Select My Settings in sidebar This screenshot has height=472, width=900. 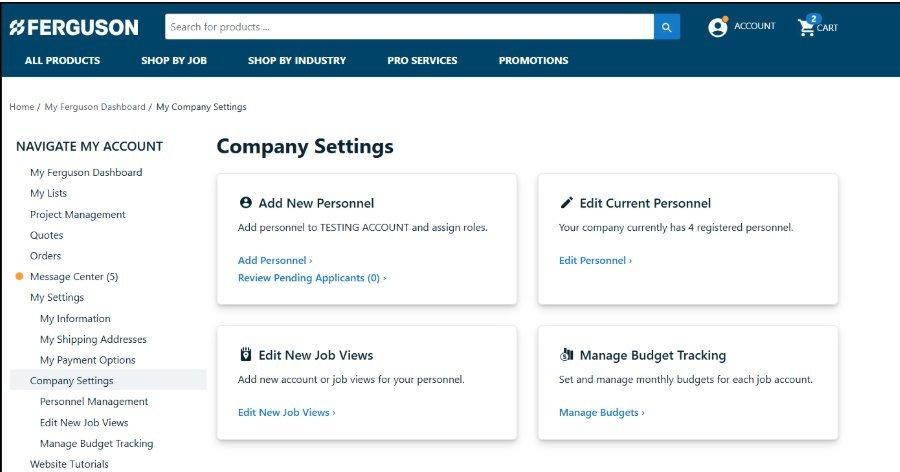click(57, 297)
